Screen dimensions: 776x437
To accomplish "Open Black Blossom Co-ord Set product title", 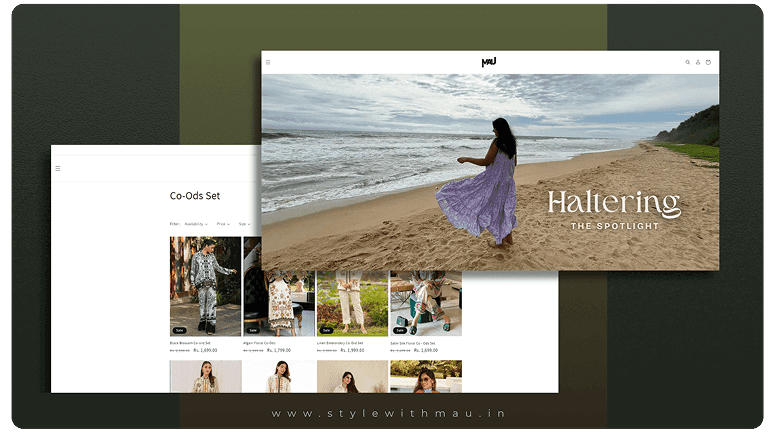I will (190, 343).
